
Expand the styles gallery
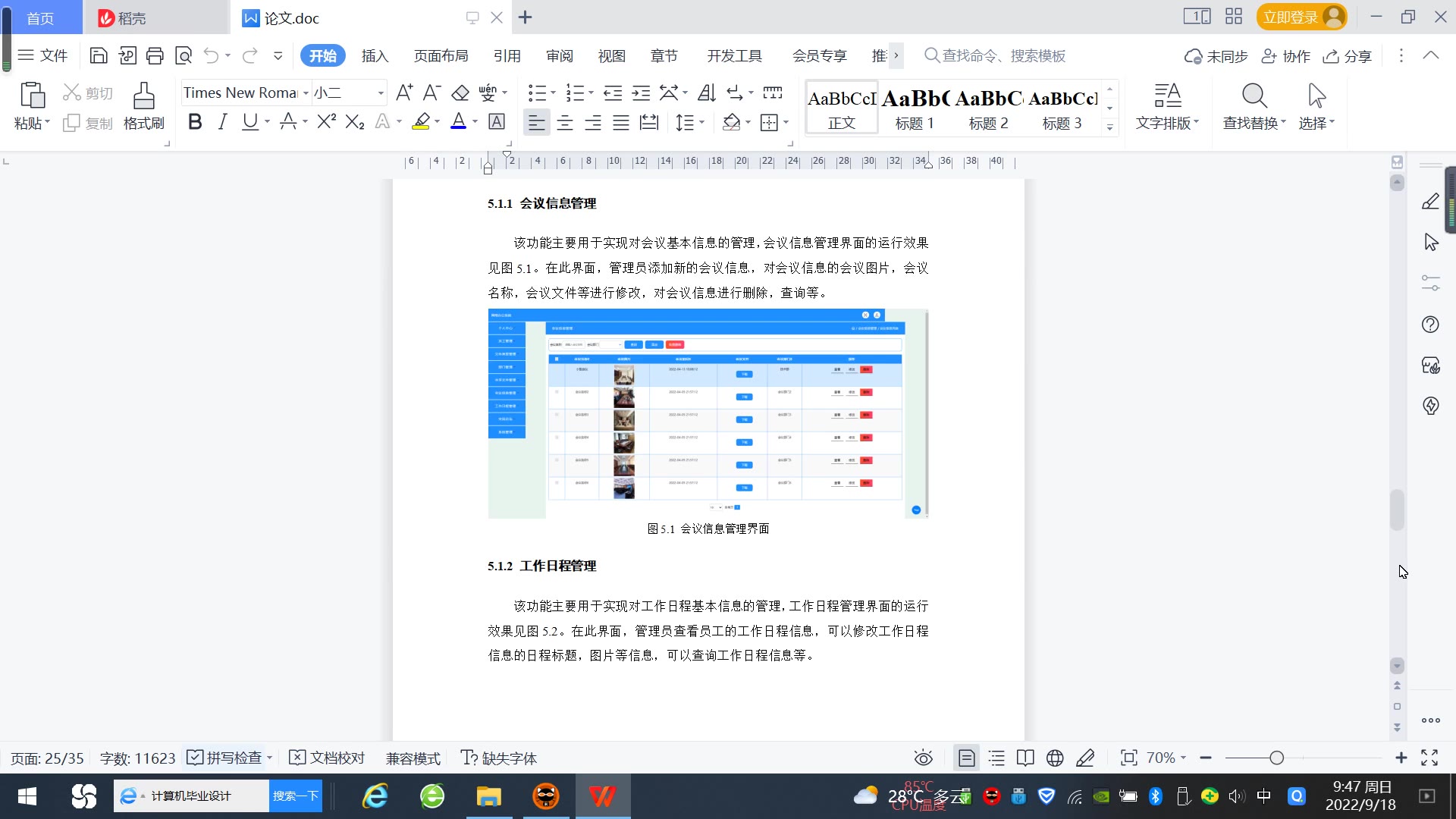(x=1110, y=127)
